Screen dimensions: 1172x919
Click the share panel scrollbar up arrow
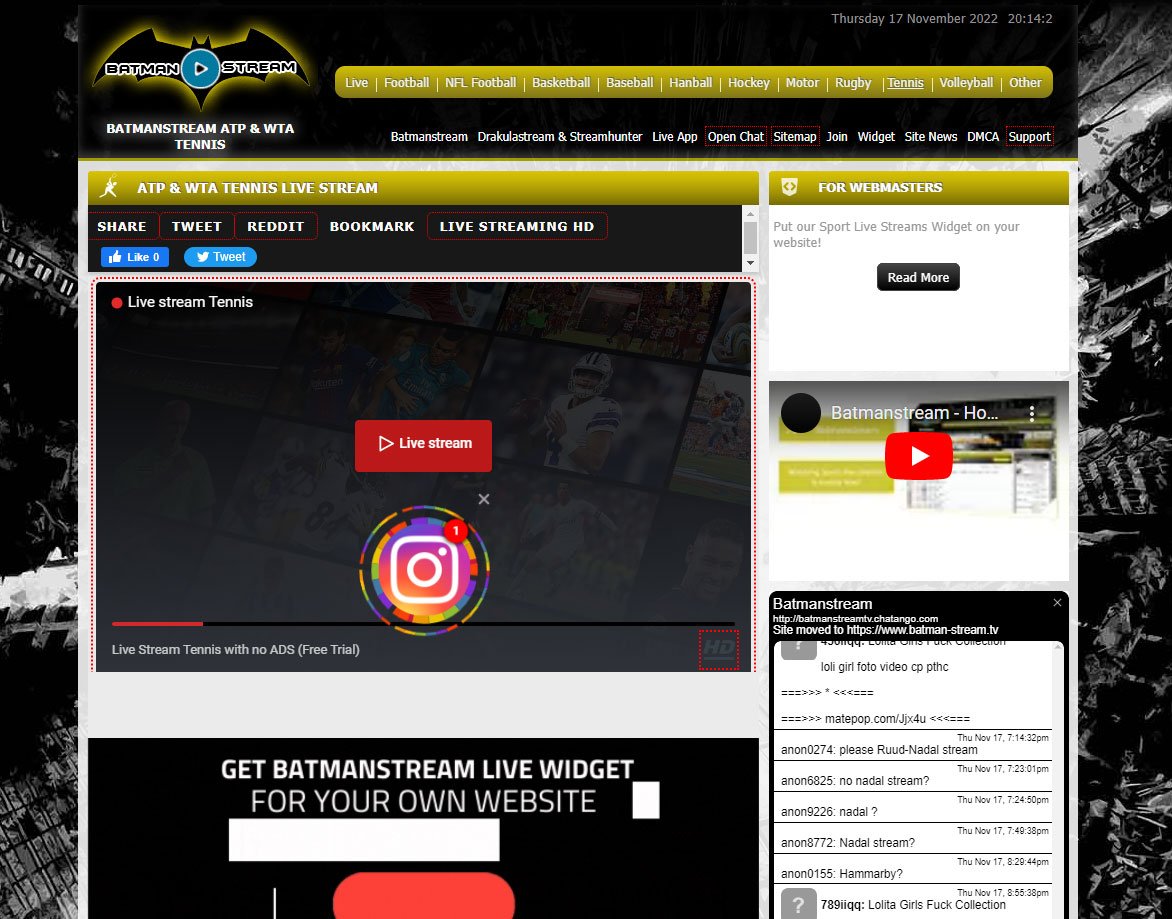(x=750, y=214)
